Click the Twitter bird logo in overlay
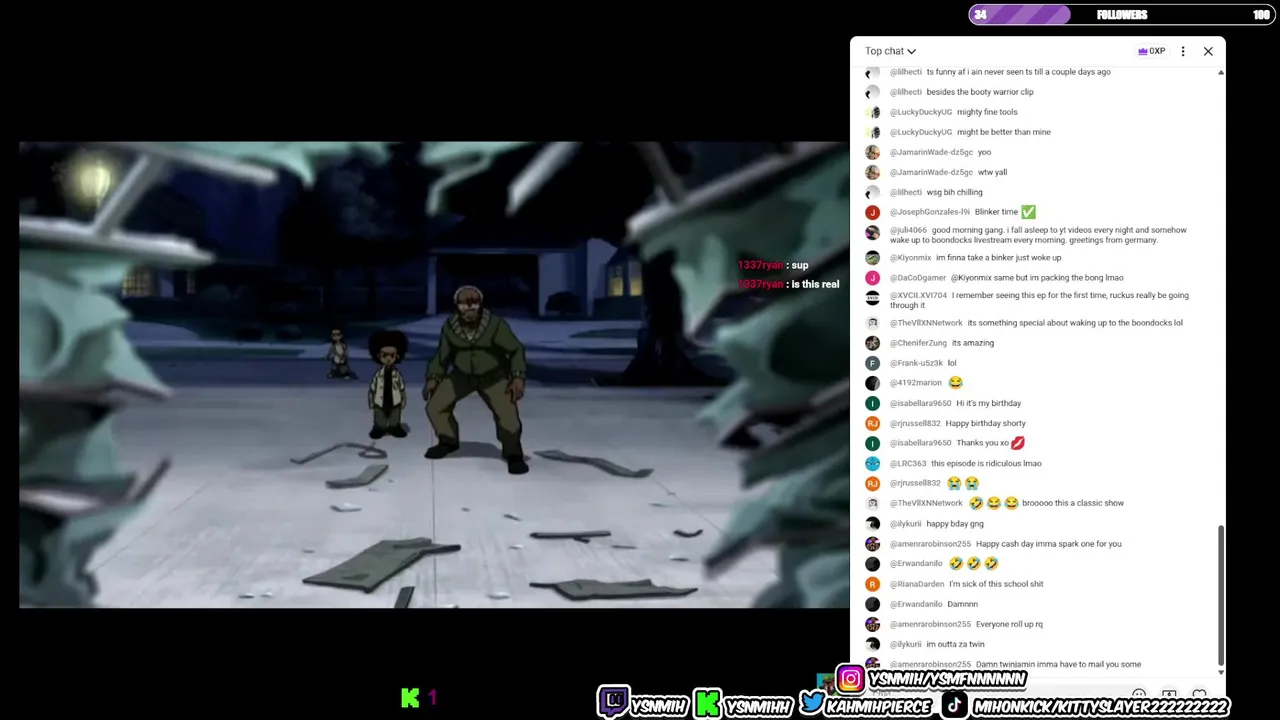Screen dimensions: 1280x720 tap(813, 704)
